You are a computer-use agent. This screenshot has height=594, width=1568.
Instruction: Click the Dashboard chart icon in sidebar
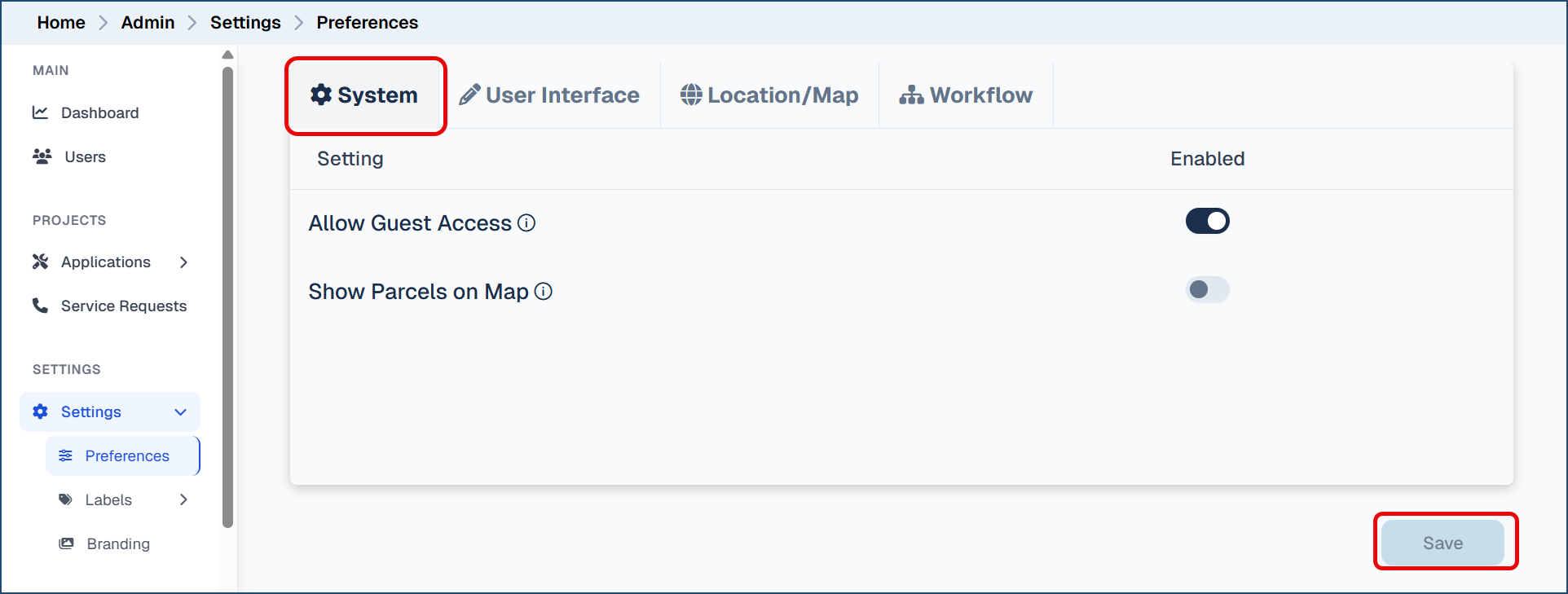point(40,112)
